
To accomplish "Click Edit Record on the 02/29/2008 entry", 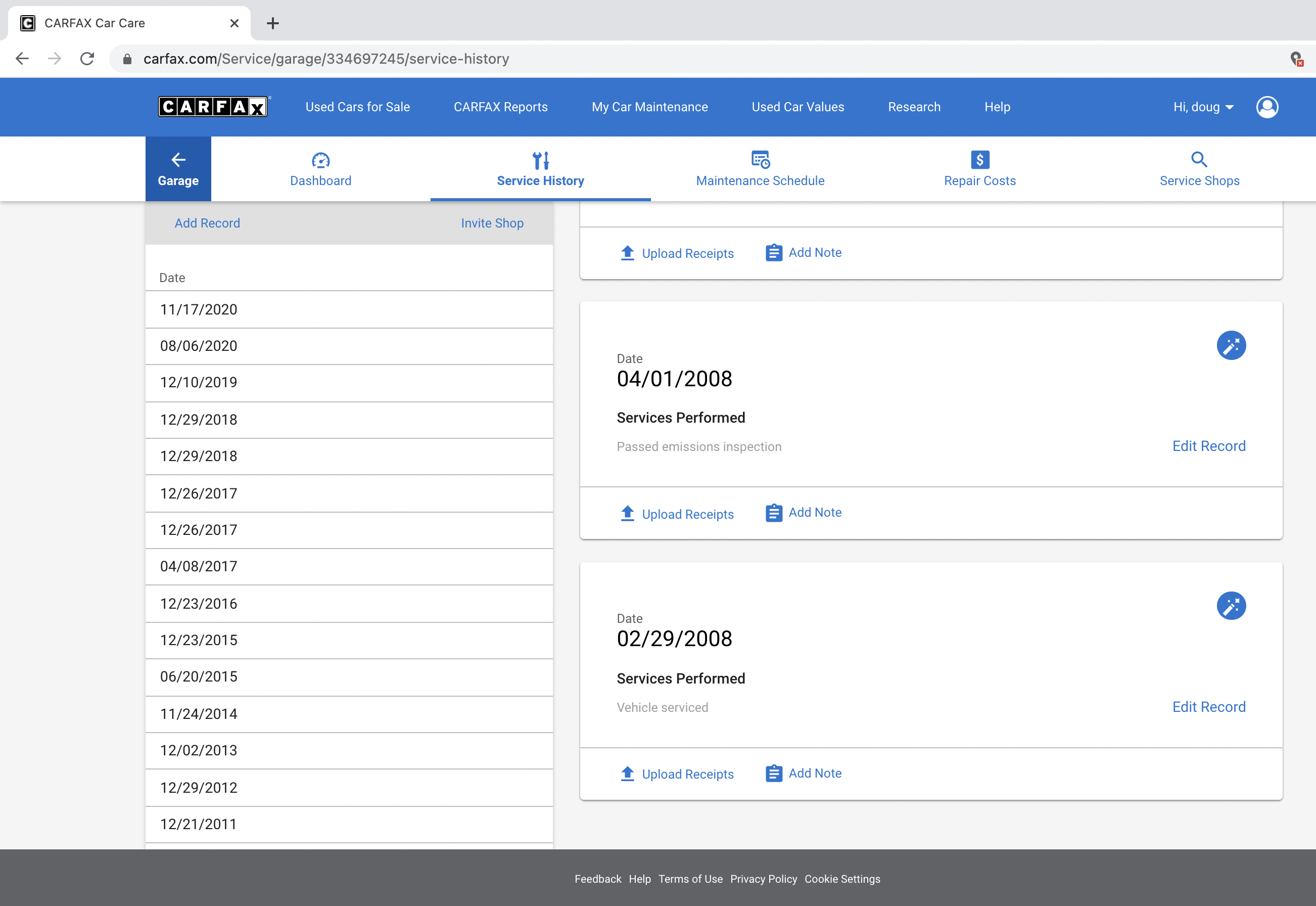I will (1209, 706).
